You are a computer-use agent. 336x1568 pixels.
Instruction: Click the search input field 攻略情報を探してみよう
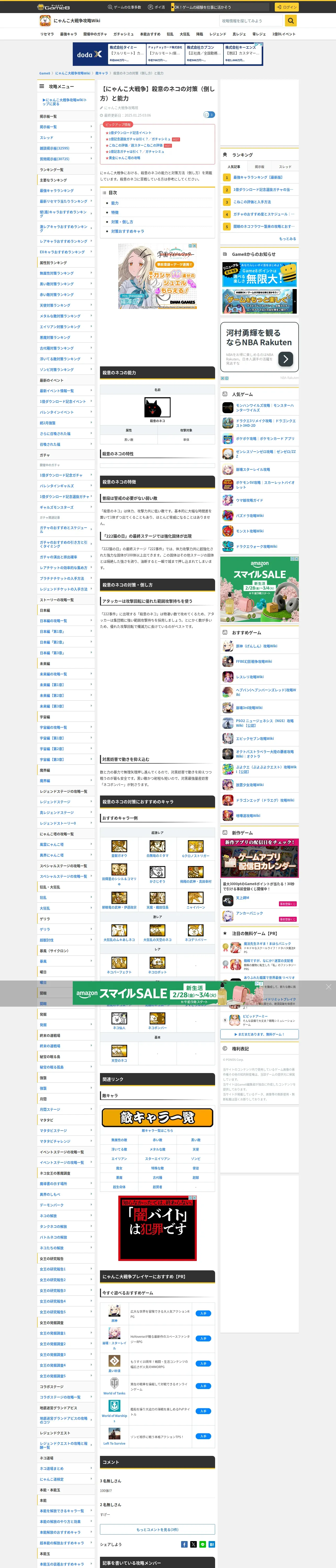tap(252, 21)
